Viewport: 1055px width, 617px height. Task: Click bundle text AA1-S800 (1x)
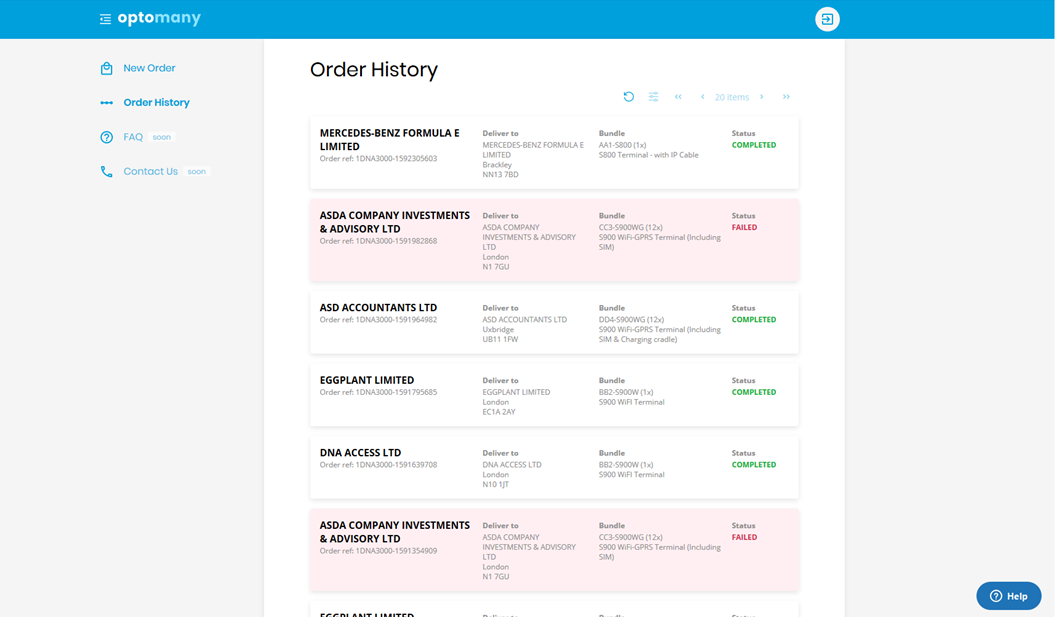point(622,145)
